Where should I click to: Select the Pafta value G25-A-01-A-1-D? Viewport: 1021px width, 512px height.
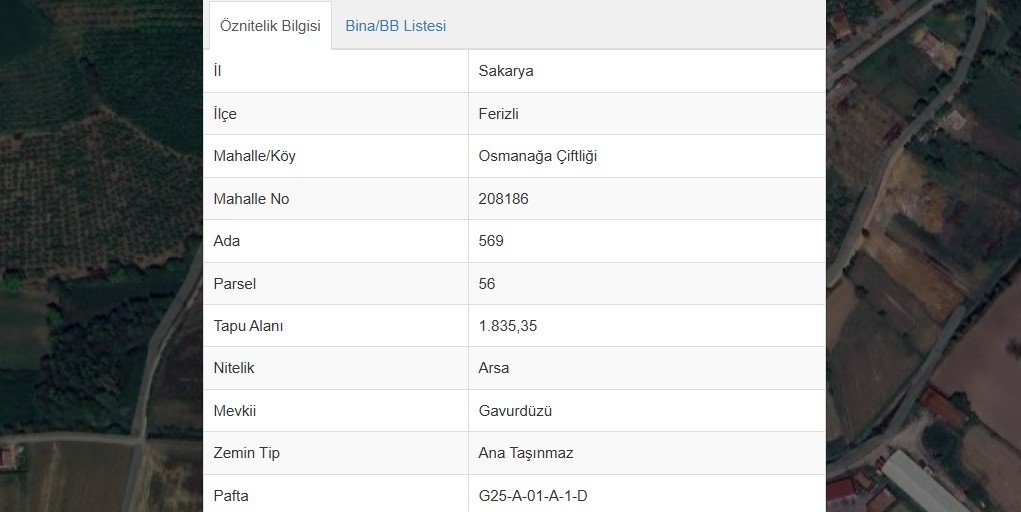coord(533,496)
